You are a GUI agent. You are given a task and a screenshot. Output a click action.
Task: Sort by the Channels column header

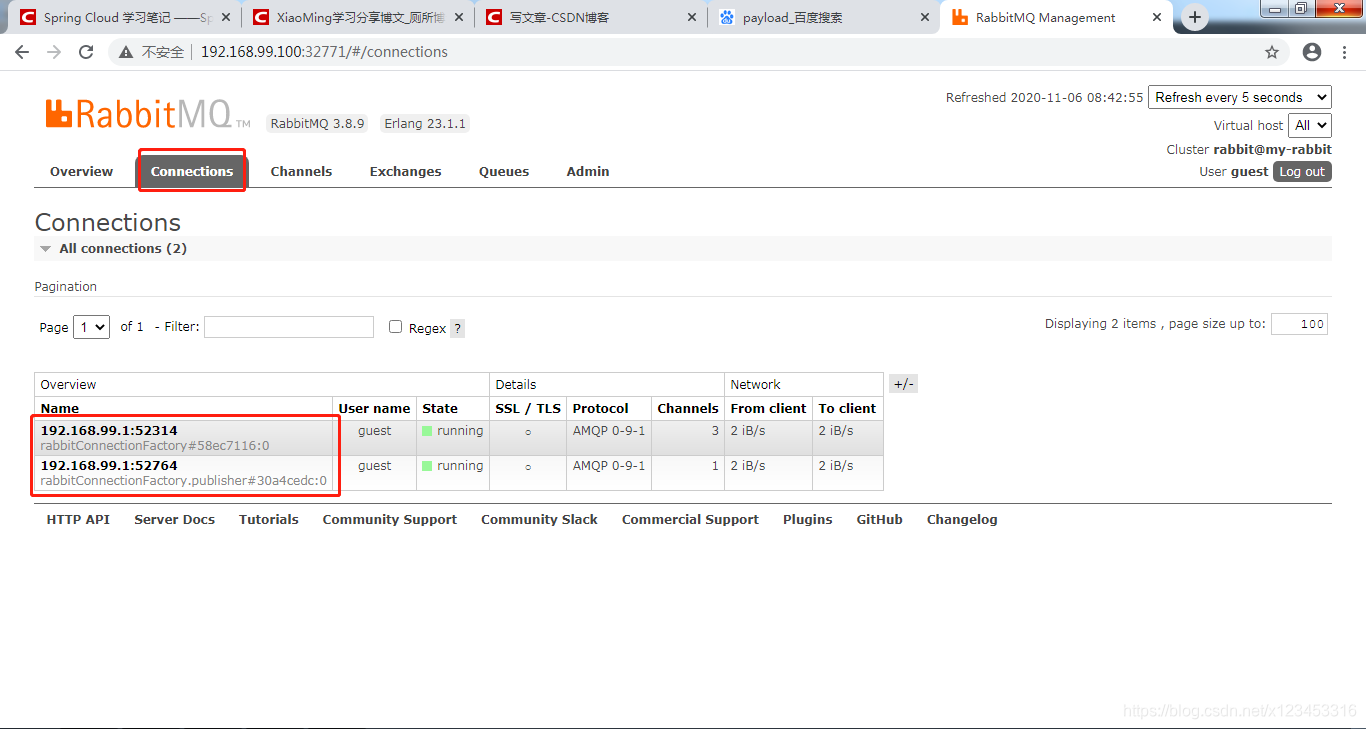688,408
